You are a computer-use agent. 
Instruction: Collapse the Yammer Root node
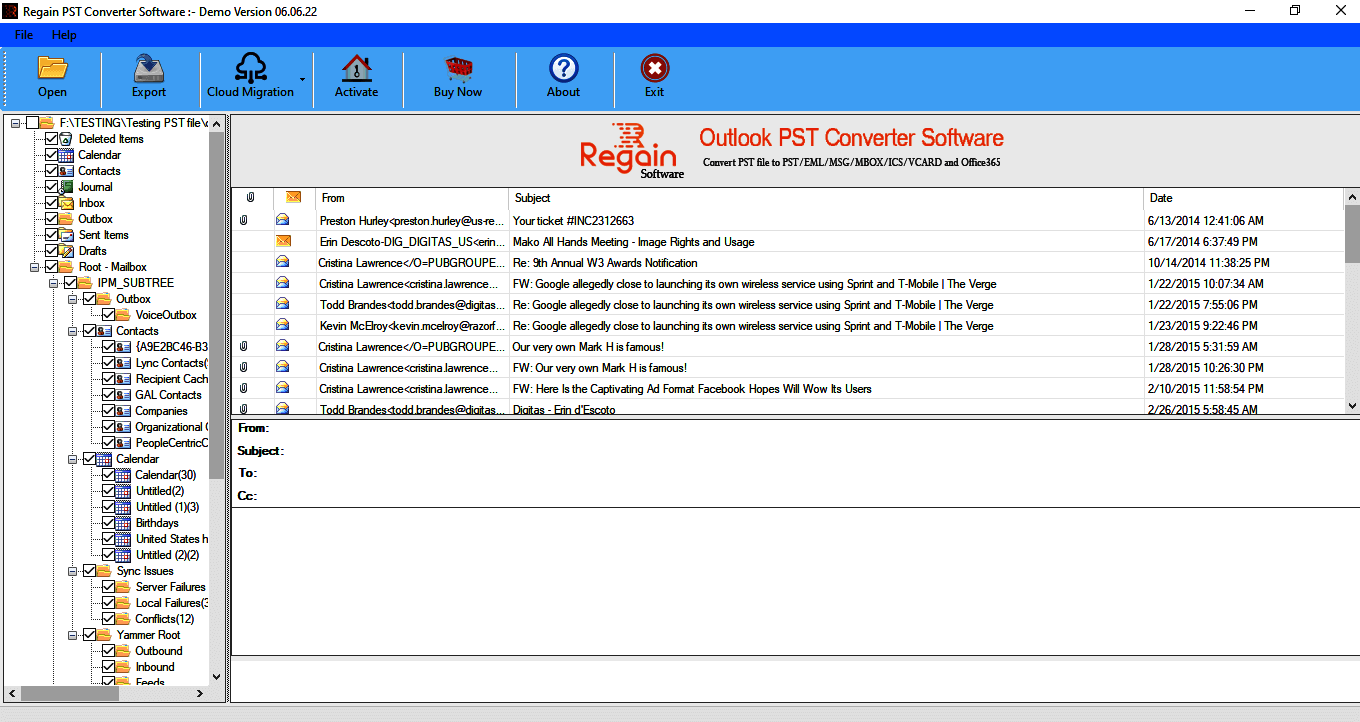[x=73, y=635]
